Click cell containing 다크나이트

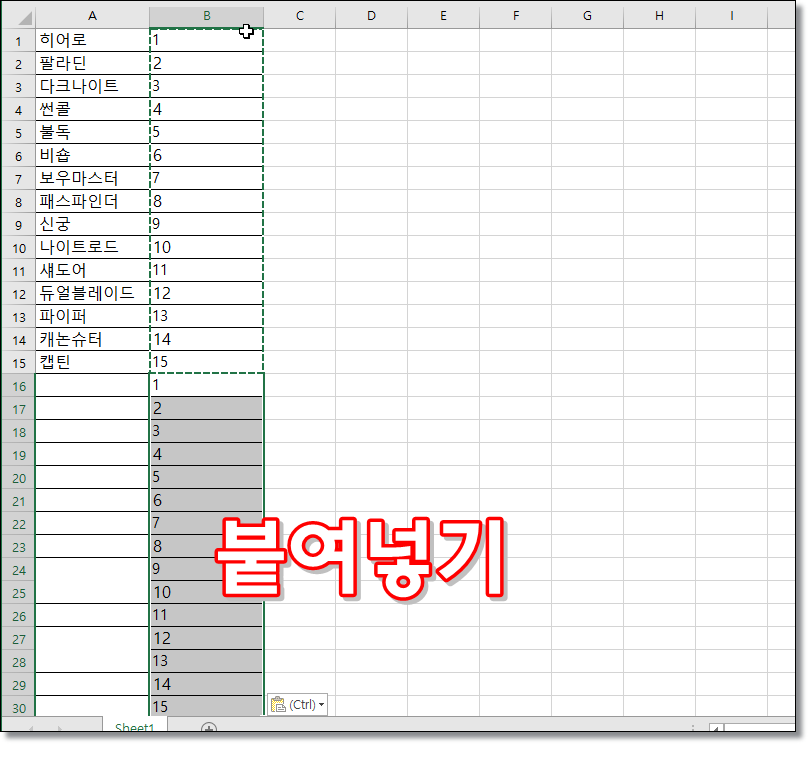(x=92, y=86)
